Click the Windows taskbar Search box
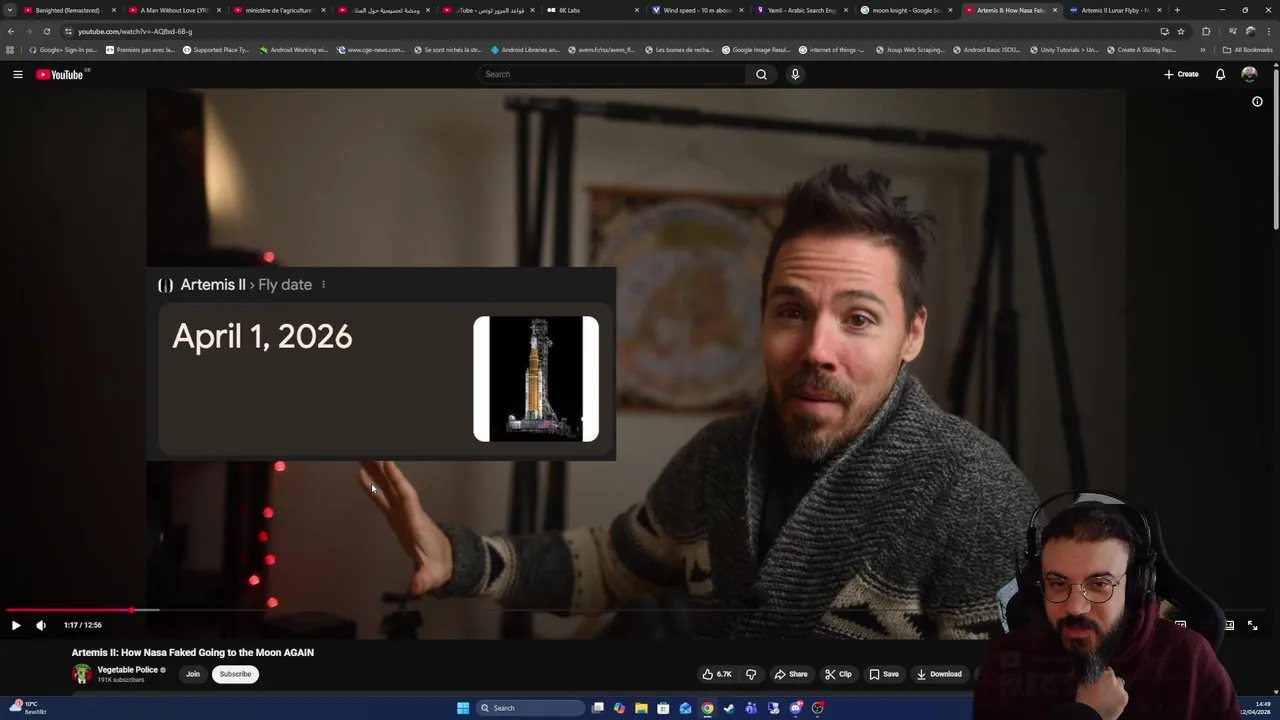This screenshot has width=1280, height=720. pos(530,708)
